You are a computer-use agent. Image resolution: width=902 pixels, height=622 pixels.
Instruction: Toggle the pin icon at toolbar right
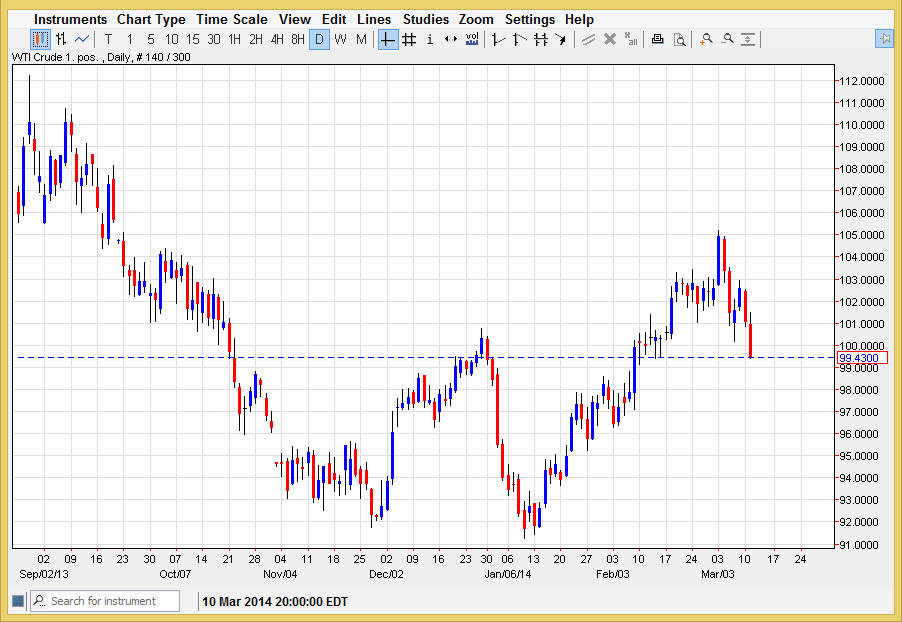click(x=884, y=39)
